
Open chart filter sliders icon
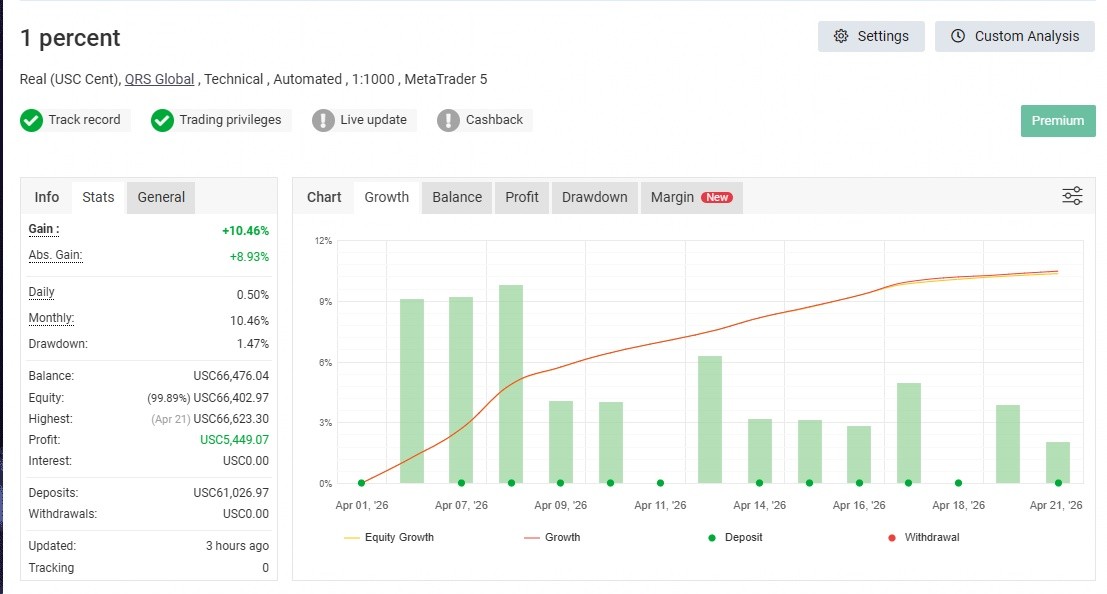1072,196
